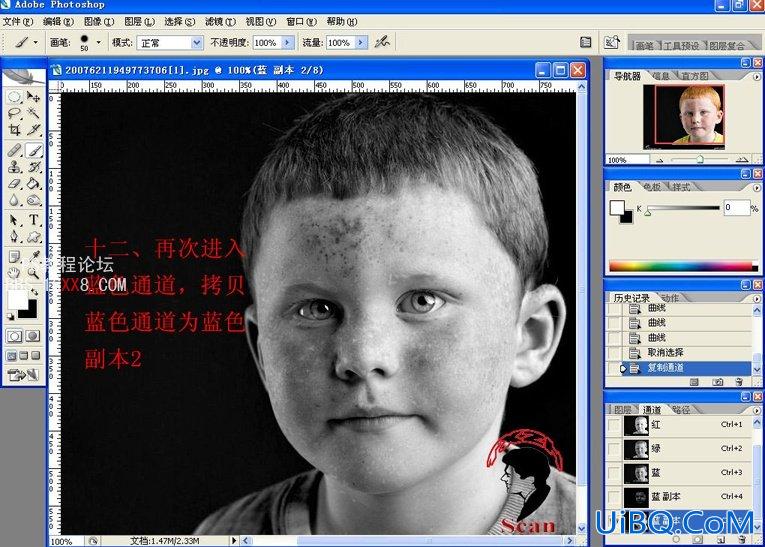765x547 pixels.
Task: Open Channels panel flyout menu
Action: (756, 410)
